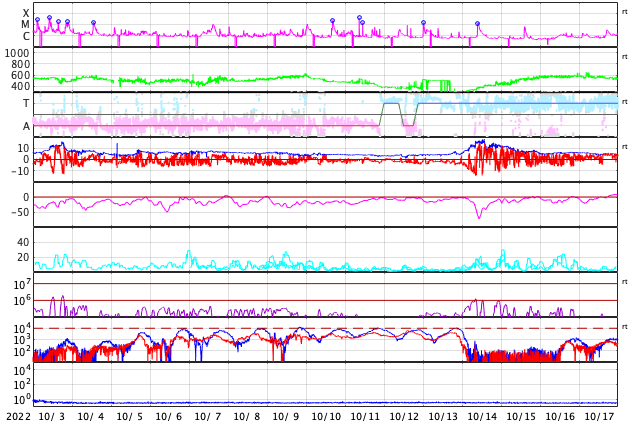
Task: Click the 10/13 date label
Action: [x=443, y=416]
